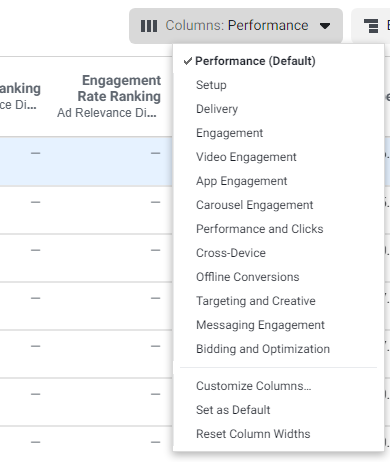Select Messaging Engagement preset
Screen dimensions: 390x462
260,325
